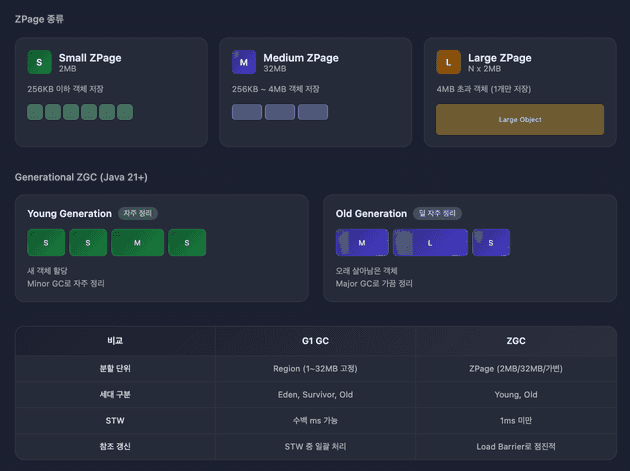
Task: Click the purple M icon for Medium ZPage
Action: 244,63
